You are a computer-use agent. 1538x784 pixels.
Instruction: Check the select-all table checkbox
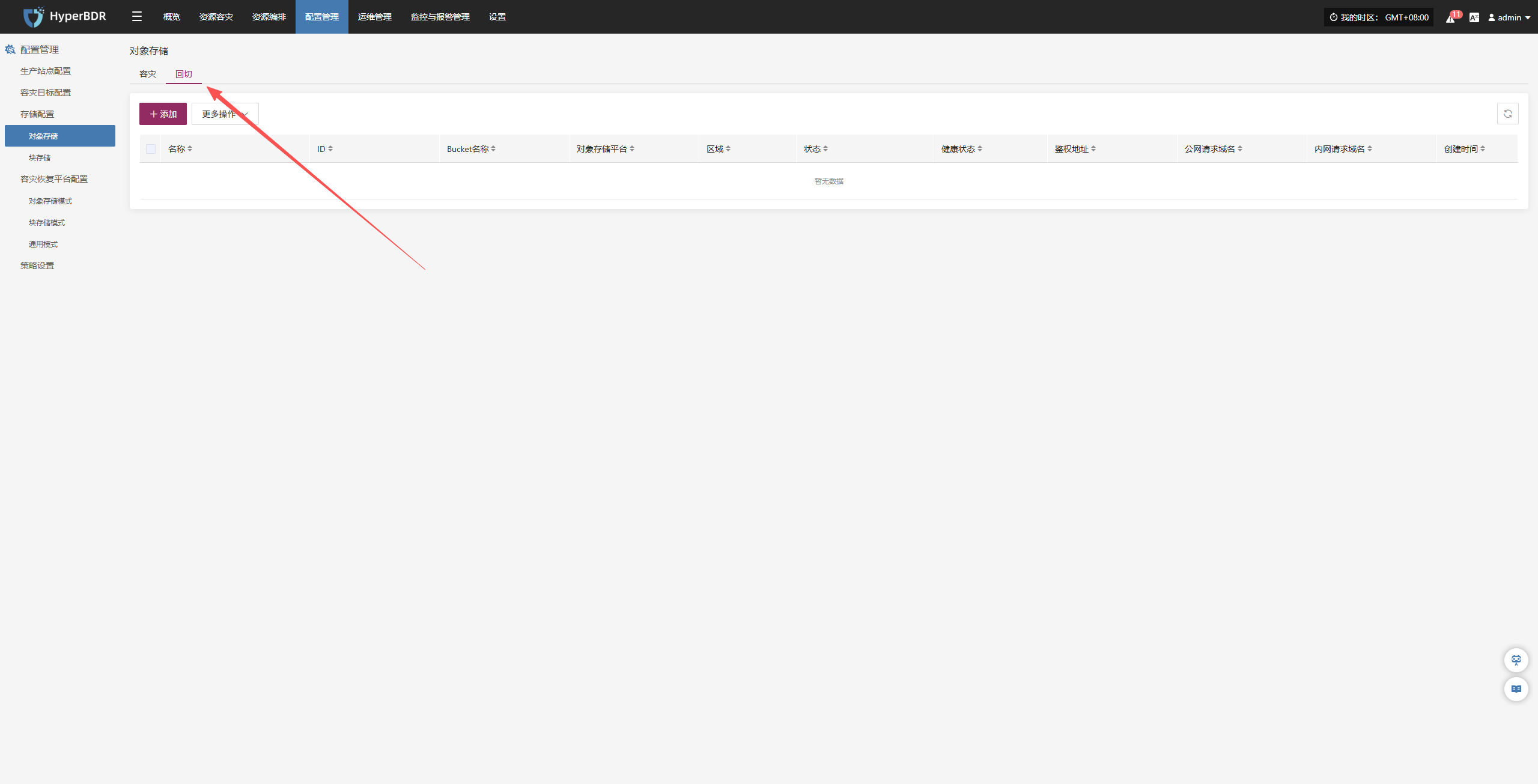tap(151, 149)
